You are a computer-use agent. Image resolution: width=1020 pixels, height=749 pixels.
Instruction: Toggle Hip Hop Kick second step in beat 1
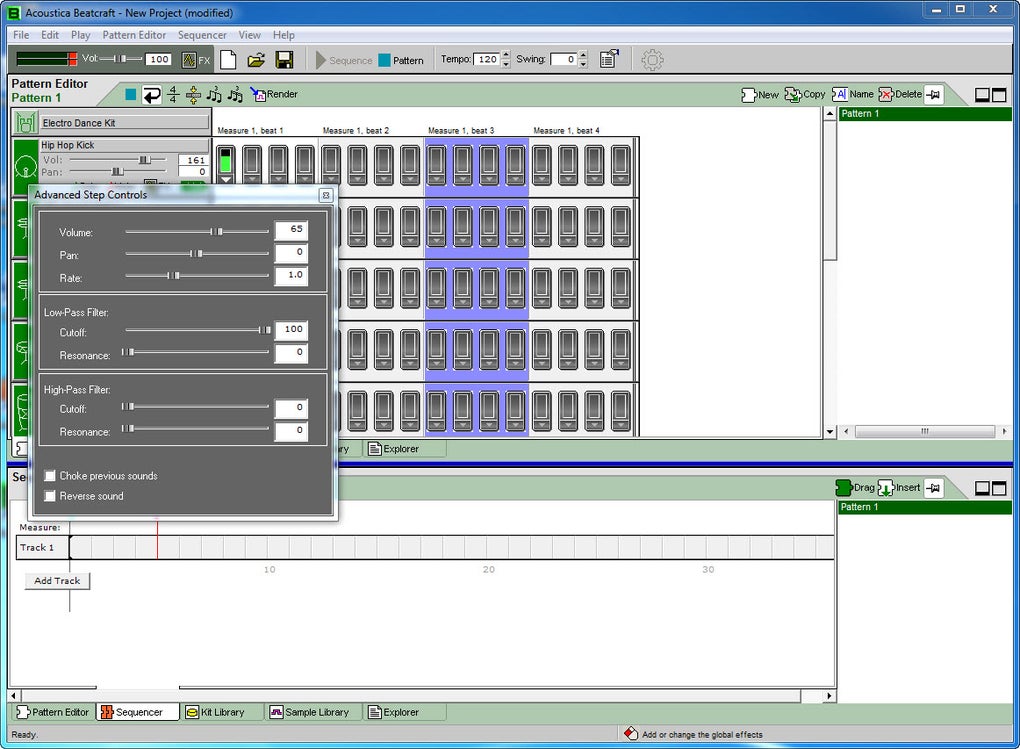coord(252,161)
